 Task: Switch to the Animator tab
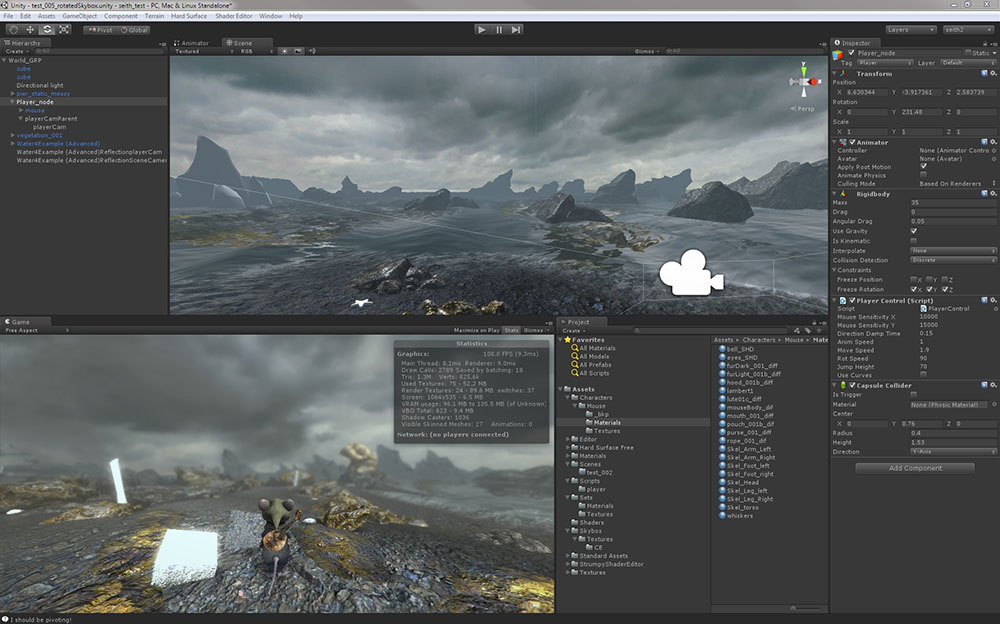[x=194, y=43]
